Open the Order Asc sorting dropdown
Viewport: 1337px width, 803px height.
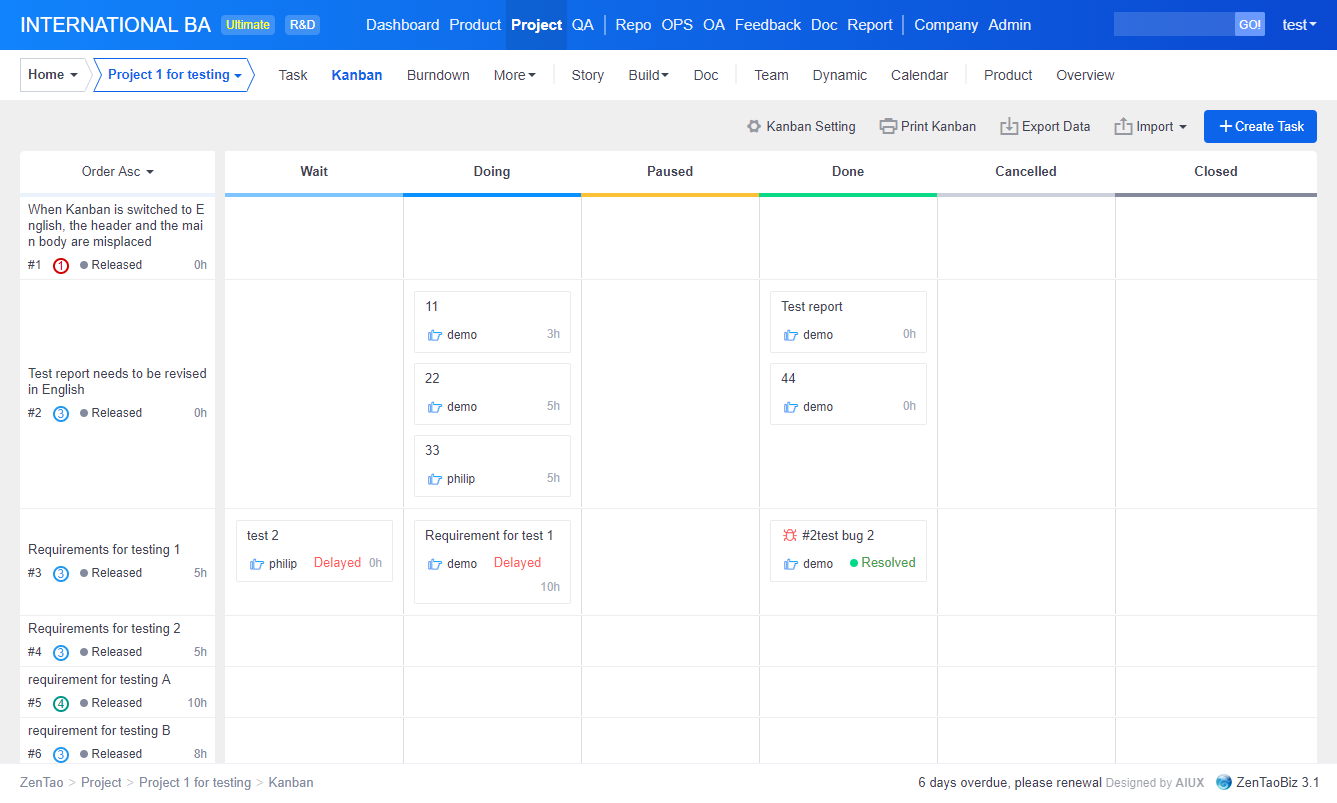click(116, 172)
